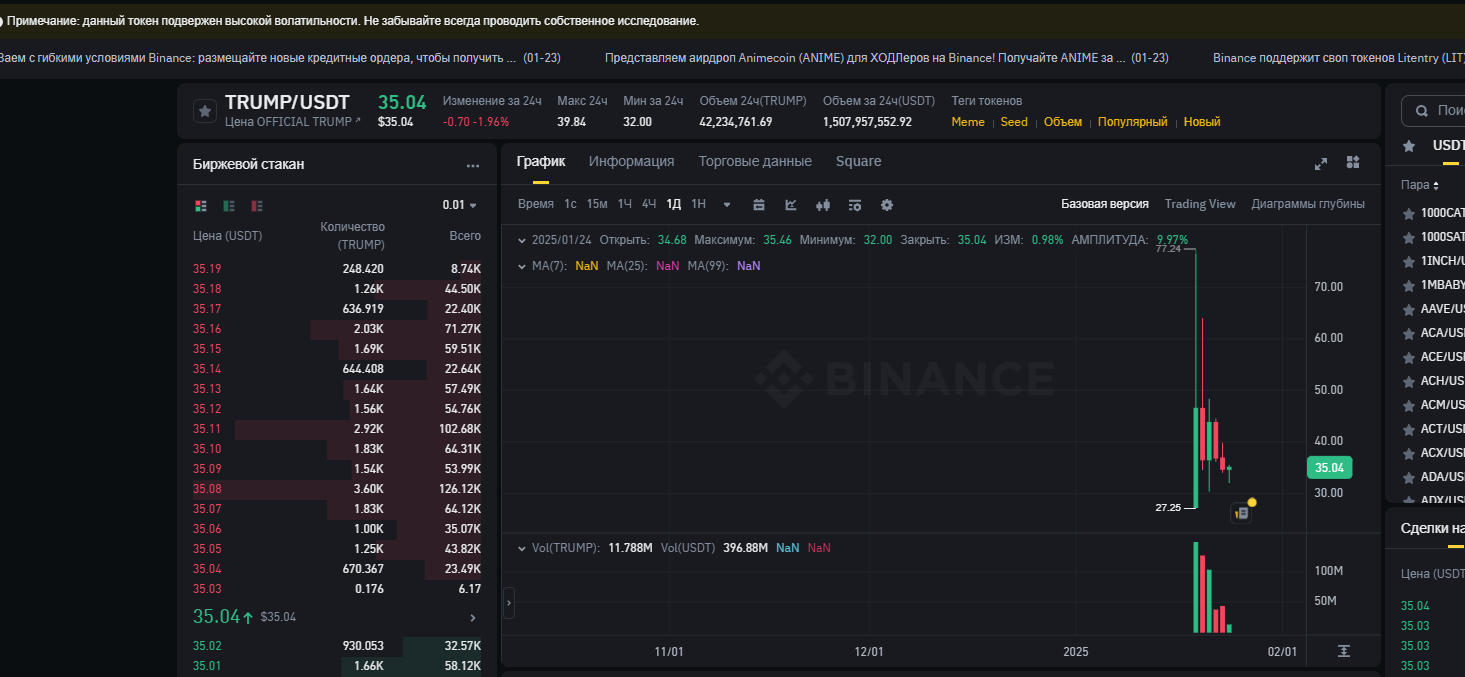Select 1Д daily interval
This screenshot has width=1465, height=677.
(674, 204)
